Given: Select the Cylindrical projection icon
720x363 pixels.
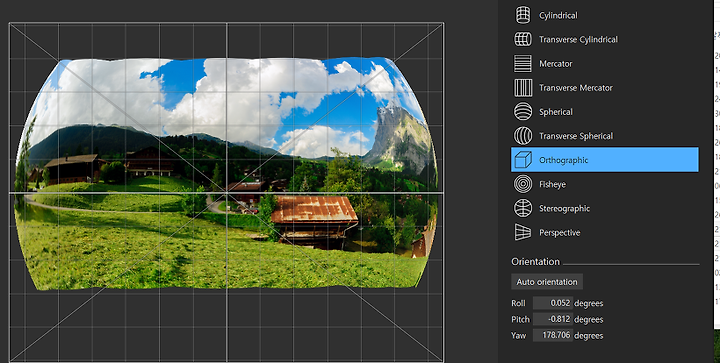Looking at the screenshot, I should (x=523, y=15).
